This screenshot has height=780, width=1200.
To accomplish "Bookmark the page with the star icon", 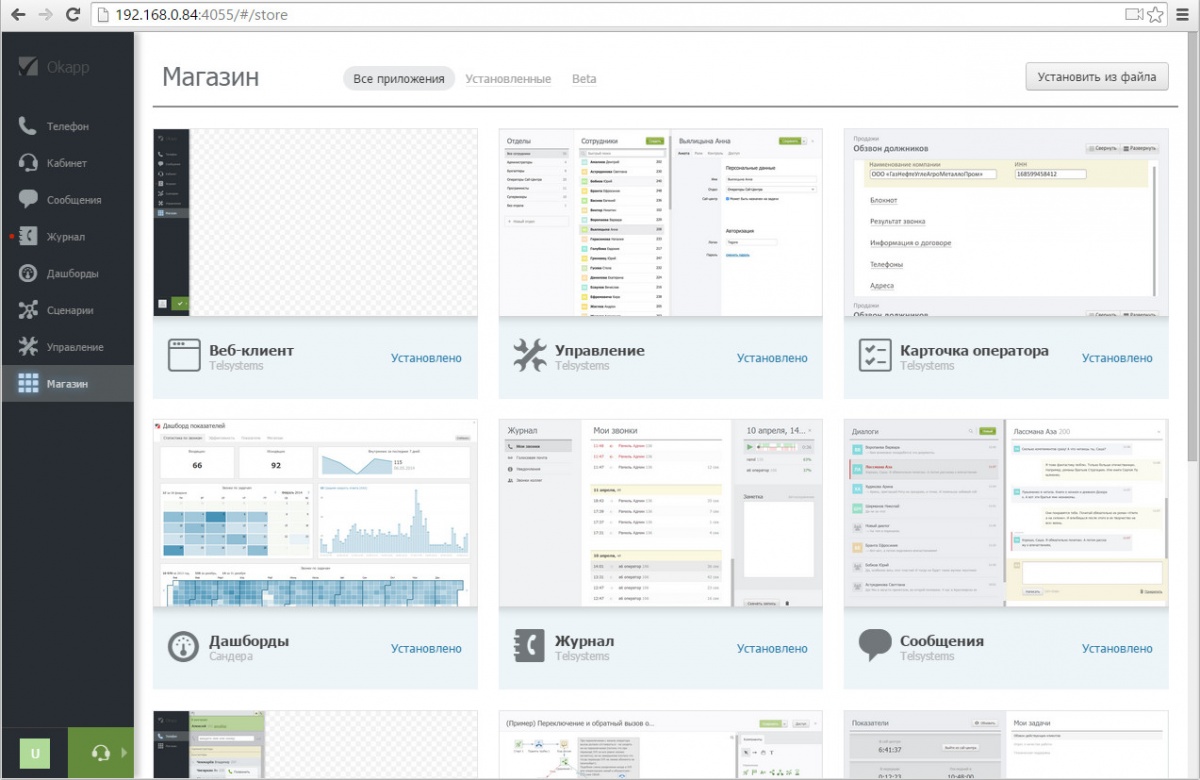I will click(1155, 14).
